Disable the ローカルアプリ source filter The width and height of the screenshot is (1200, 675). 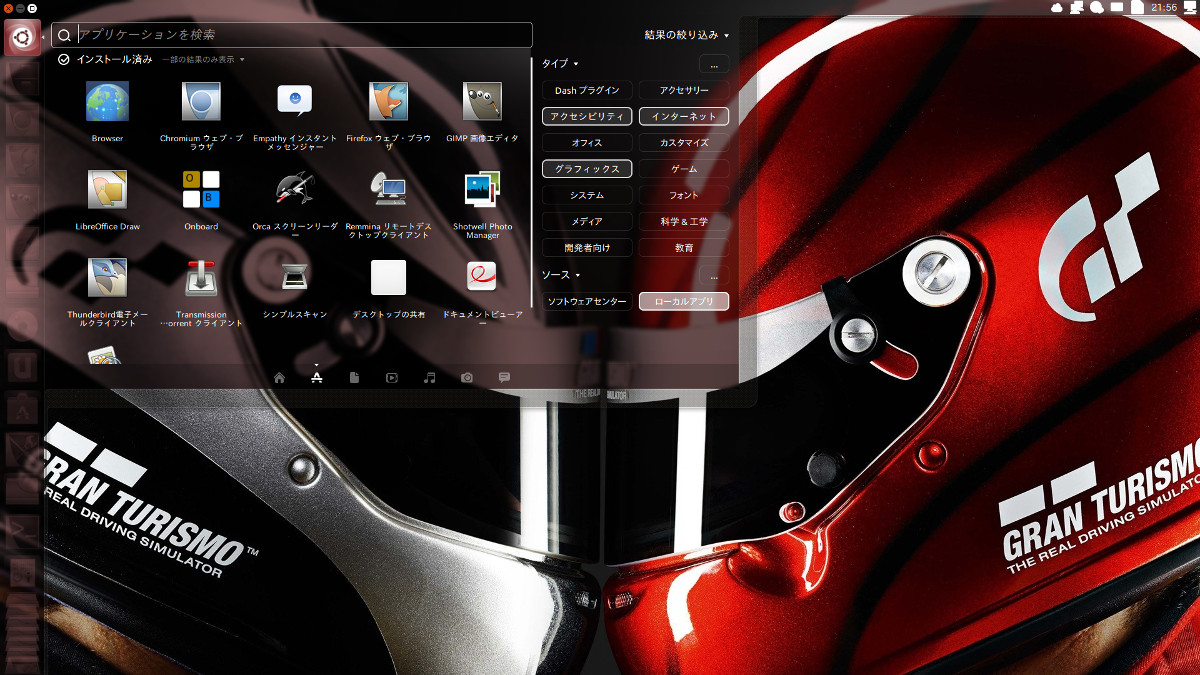(684, 301)
